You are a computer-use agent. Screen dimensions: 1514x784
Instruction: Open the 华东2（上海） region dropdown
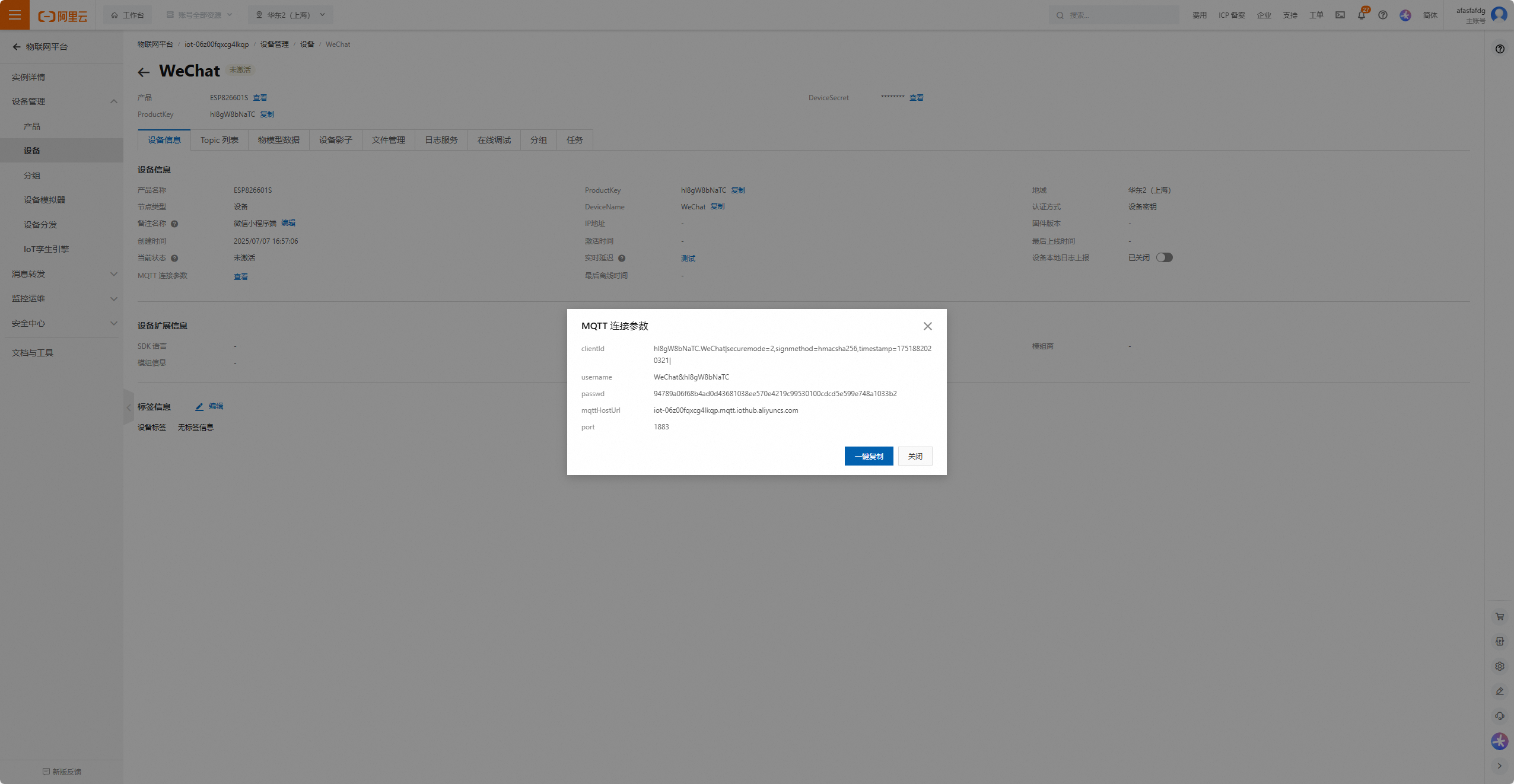[x=290, y=15]
